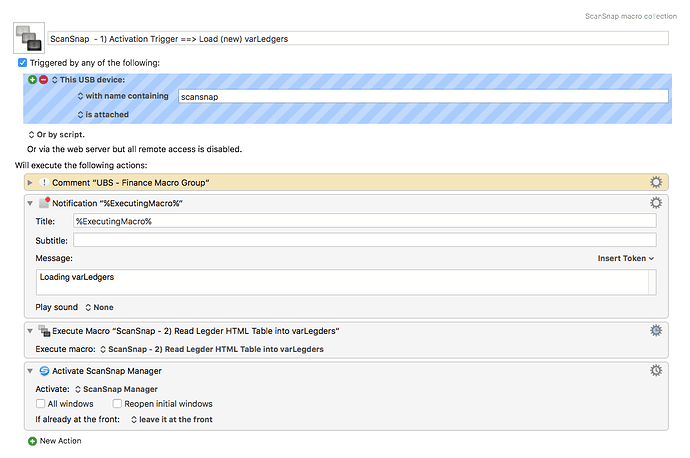Toggle 'Triggered by any of the following' checkbox
This screenshot has height=458, width=690.
coord(22,62)
